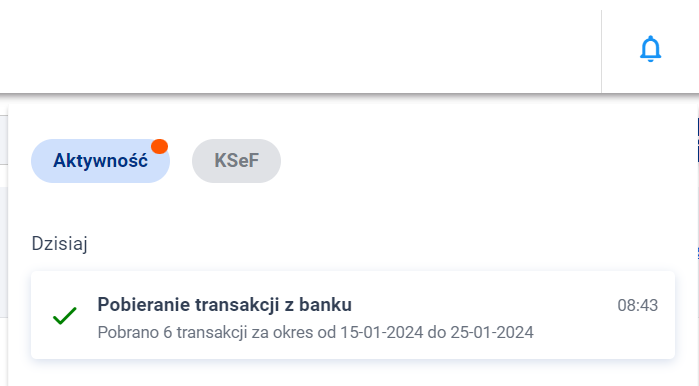Image resolution: width=699 pixels, height=386 pixels.
Task: Switch to the KSeF tab
Action: (x=236, y=160)
